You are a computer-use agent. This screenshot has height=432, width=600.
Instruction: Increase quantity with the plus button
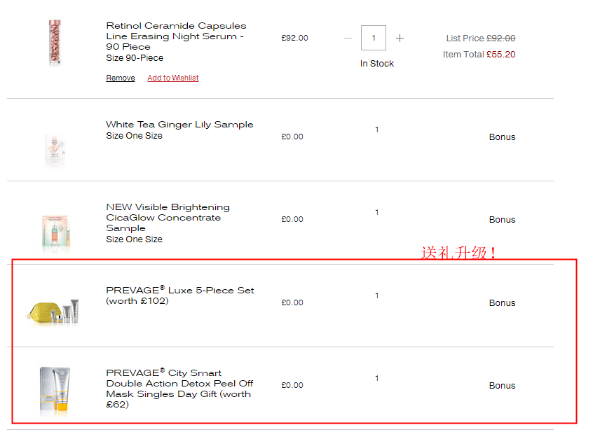tap(400, 38)
